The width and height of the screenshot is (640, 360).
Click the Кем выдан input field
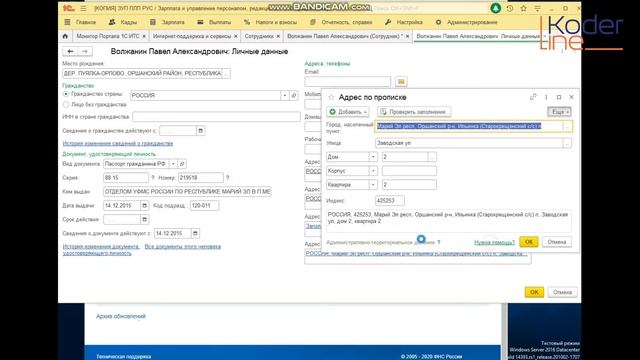click(x=187, y=192)
